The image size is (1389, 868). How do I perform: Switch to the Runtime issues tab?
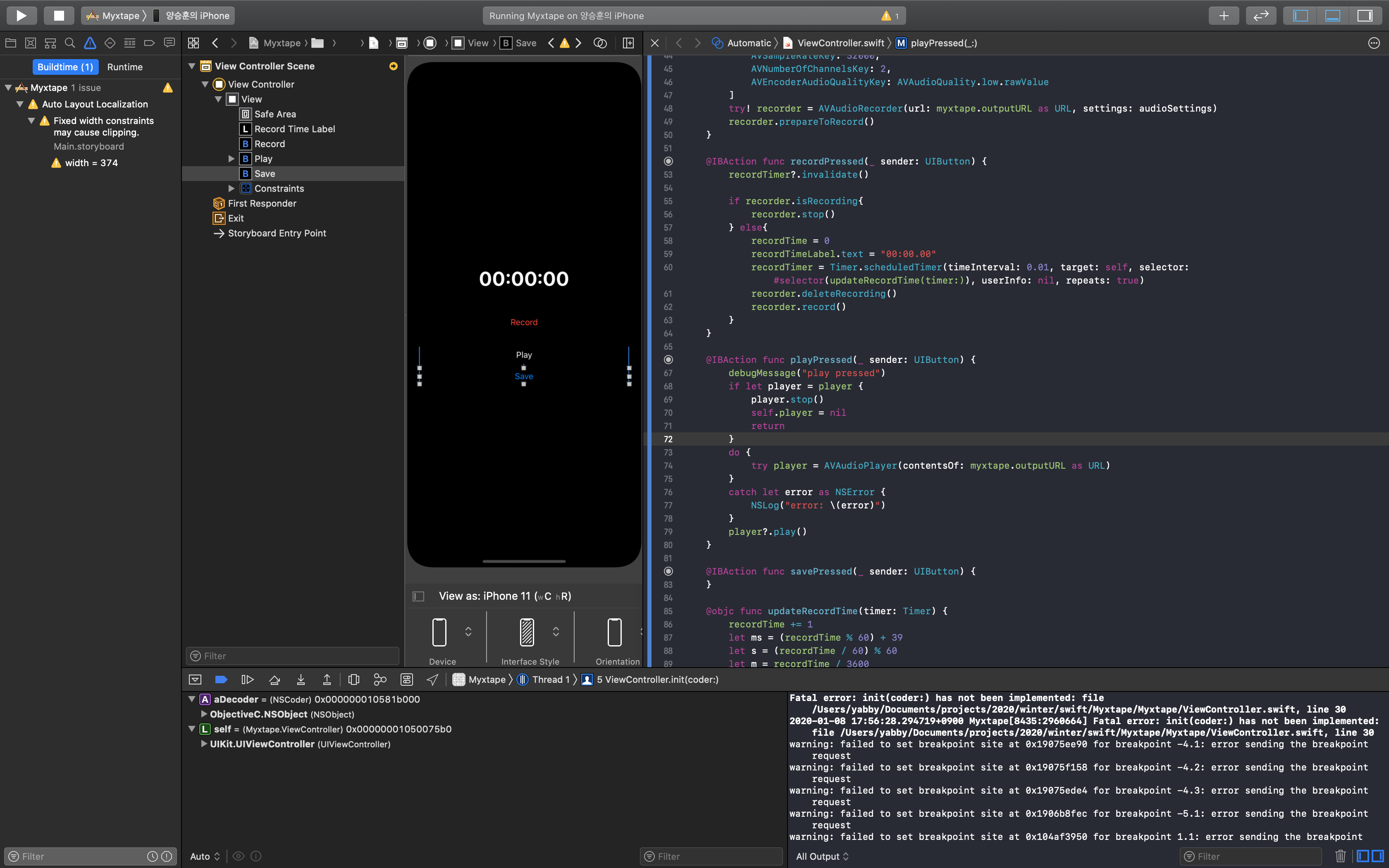tap(124, 67)
